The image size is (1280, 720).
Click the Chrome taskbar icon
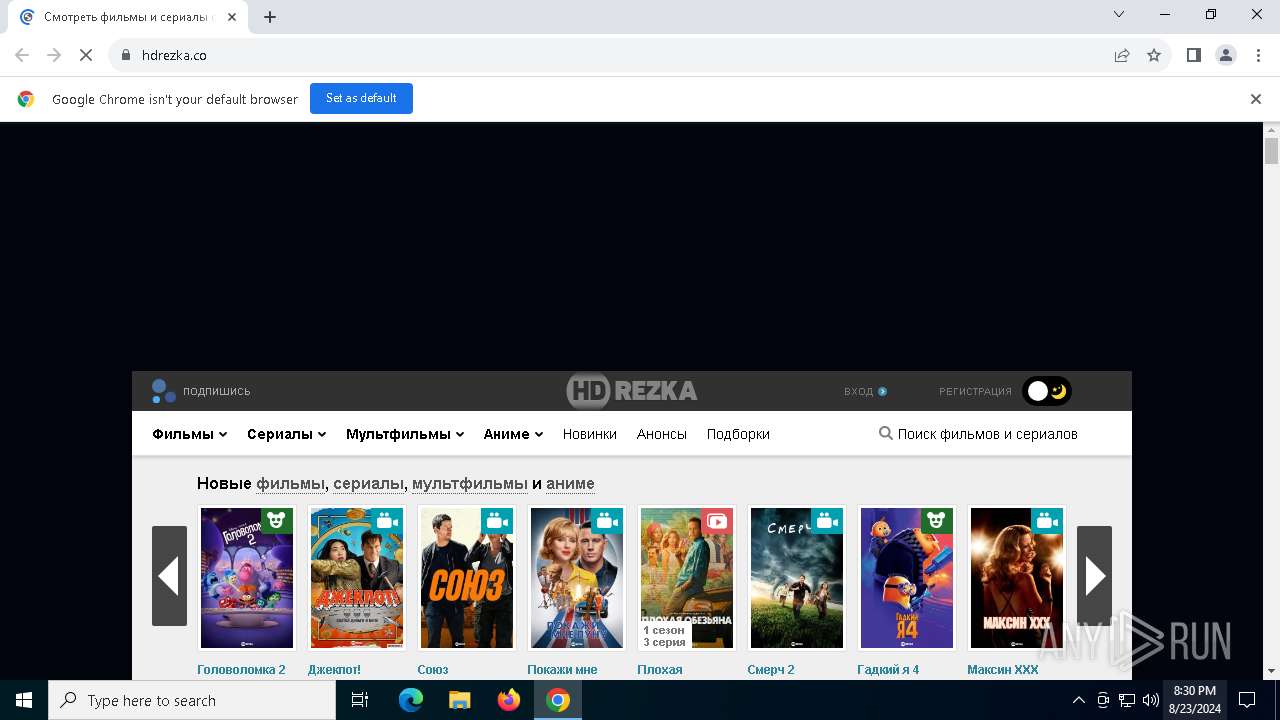[x=558, y=700]
